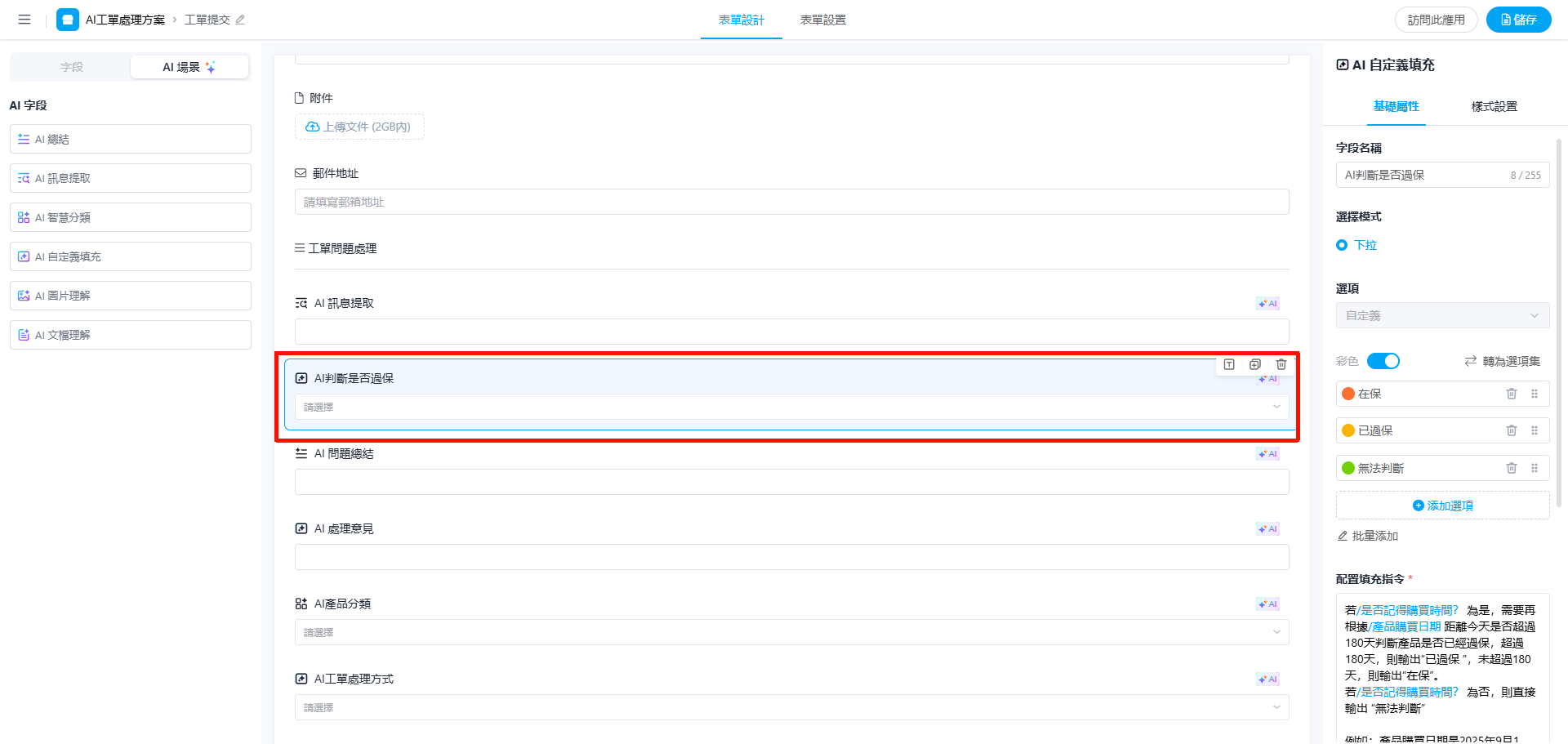Image resolution: width=1568 pixels, height=744 pixels.
Task: Switch to the 表單設置 tab
Action: click(x=822, y=20)
